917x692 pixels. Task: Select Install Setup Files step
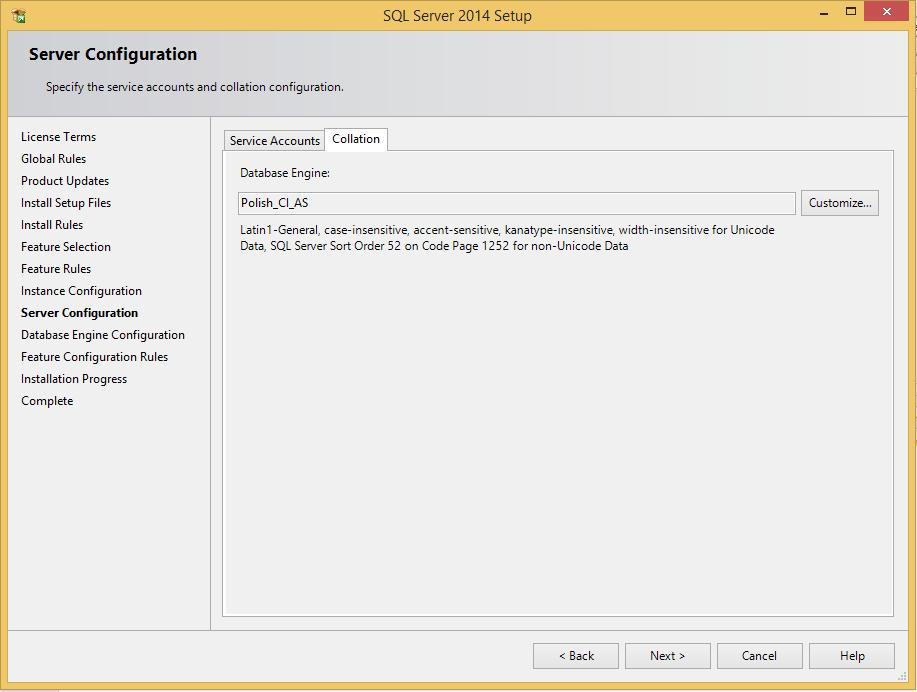click(66, 203)
